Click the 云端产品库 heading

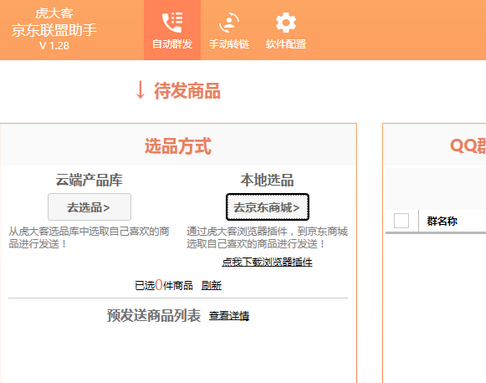tap(89, 180)
